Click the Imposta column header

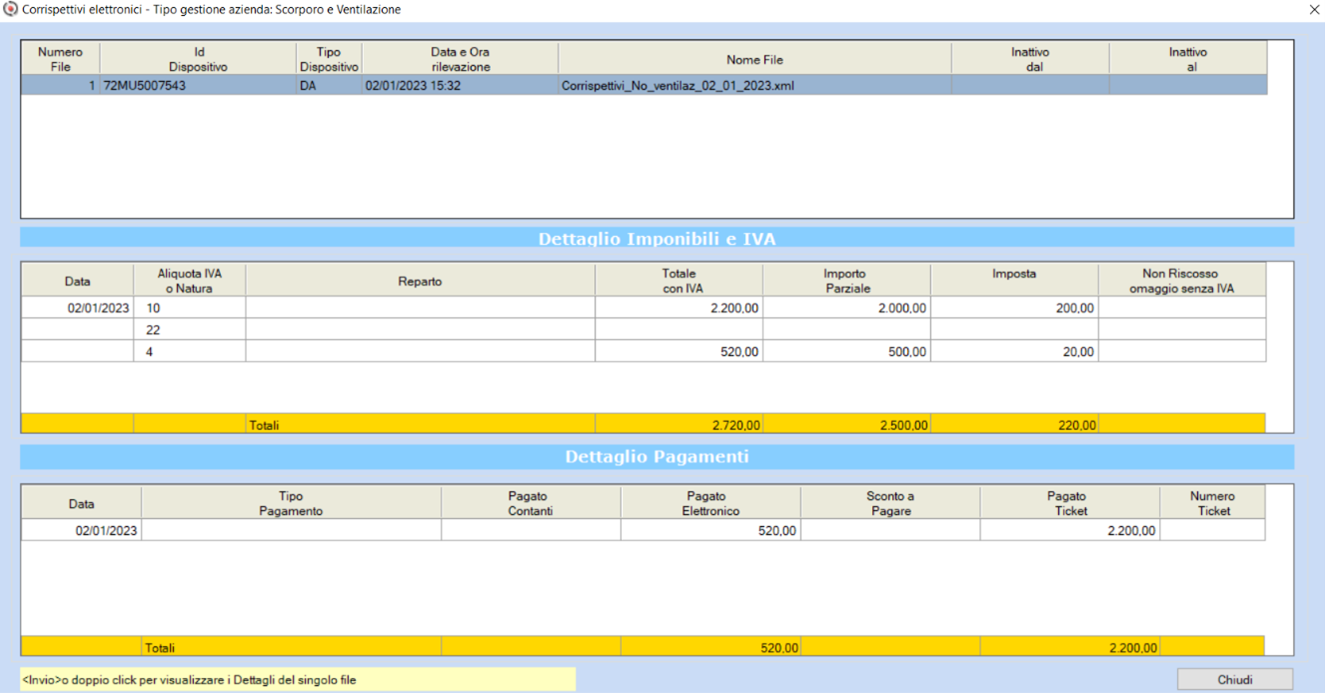pyautogui.click(x=1014, y=281)
